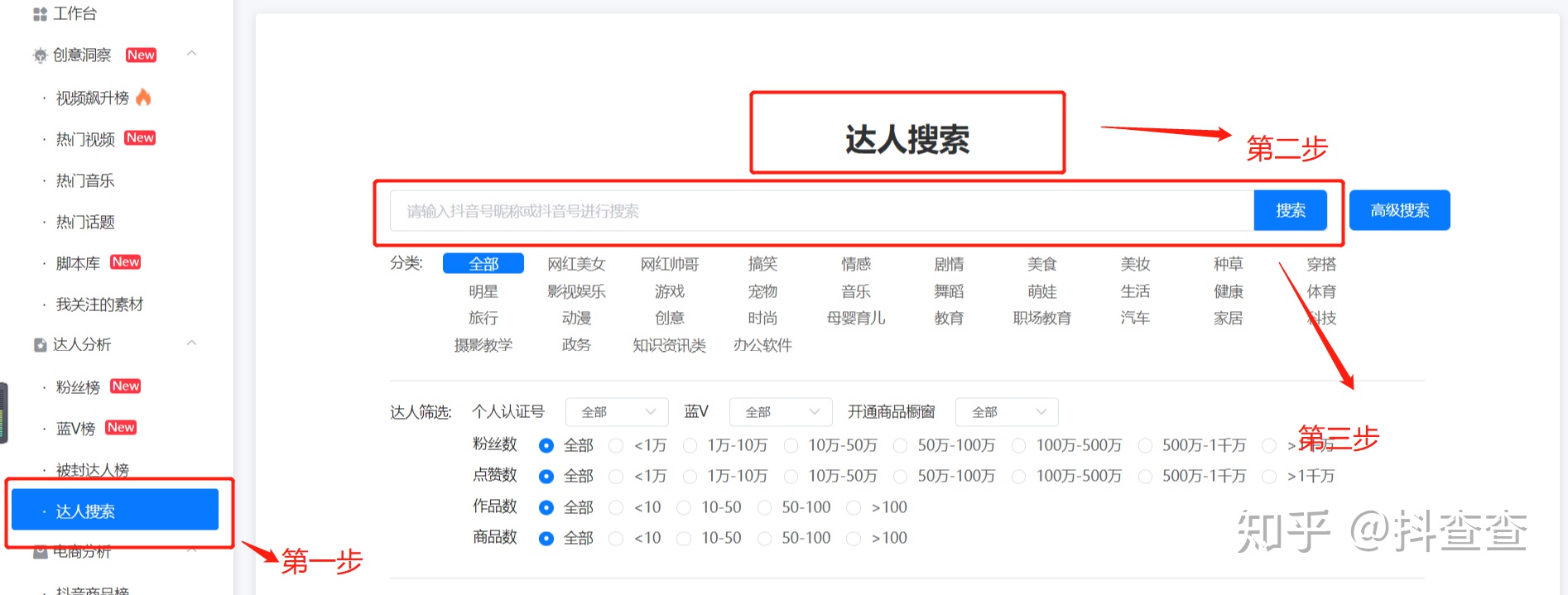Open 达人搜索 in the sidebar
Screen dimensions: 1568x595
click(x=115, y=510)
